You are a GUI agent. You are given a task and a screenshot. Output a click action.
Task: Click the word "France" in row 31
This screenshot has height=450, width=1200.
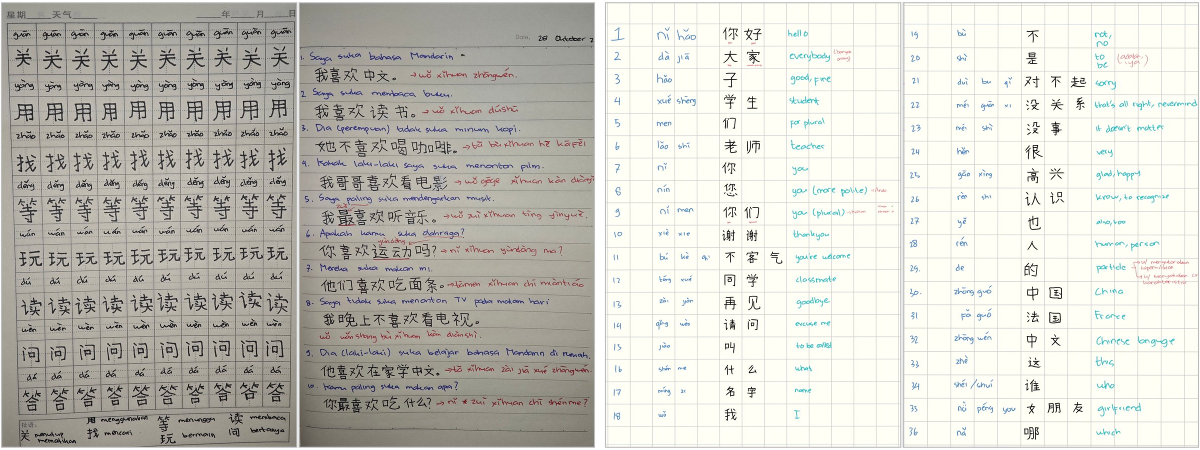point(1110,316)
